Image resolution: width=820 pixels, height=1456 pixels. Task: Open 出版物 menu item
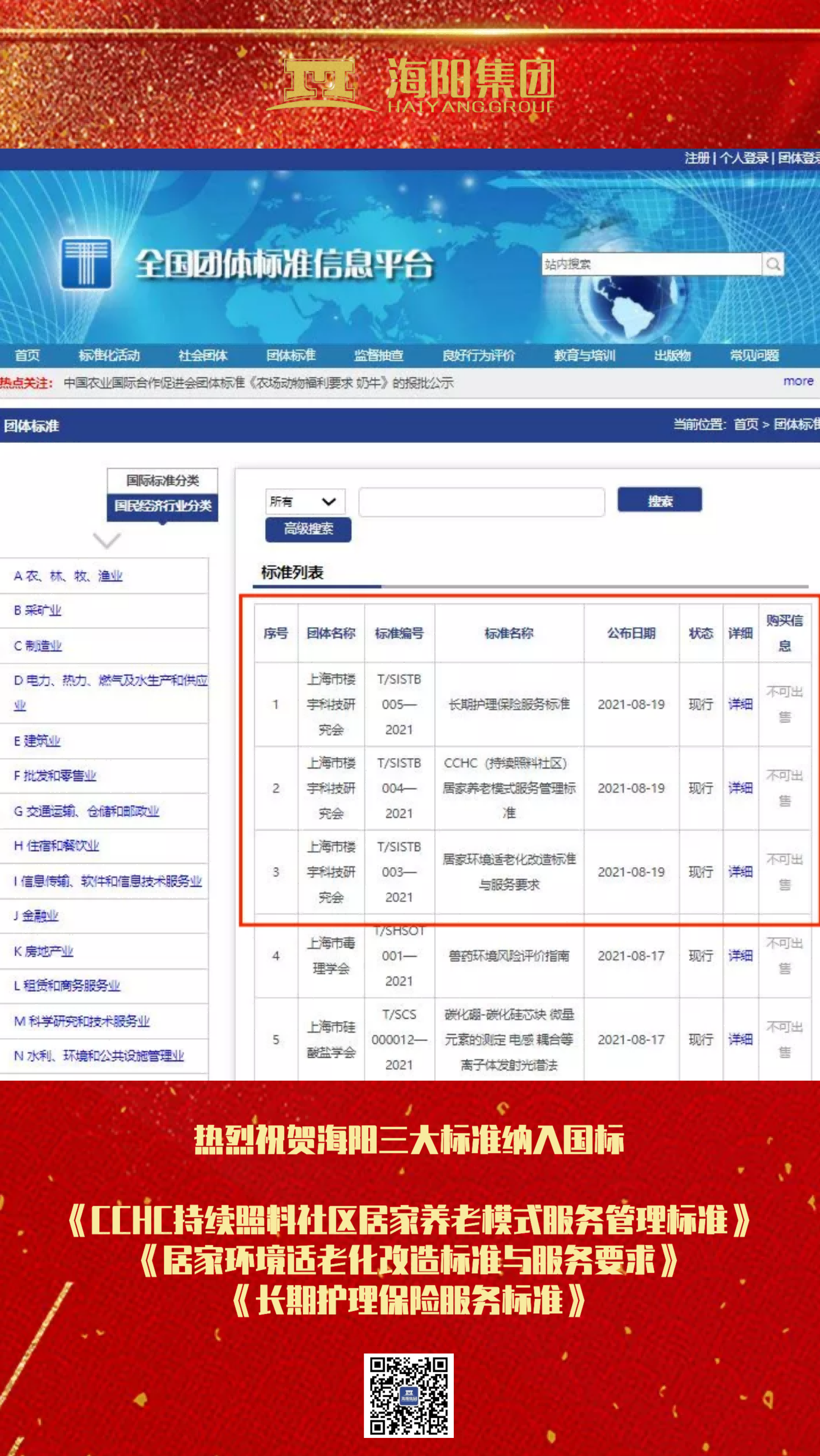click(672, 355)
